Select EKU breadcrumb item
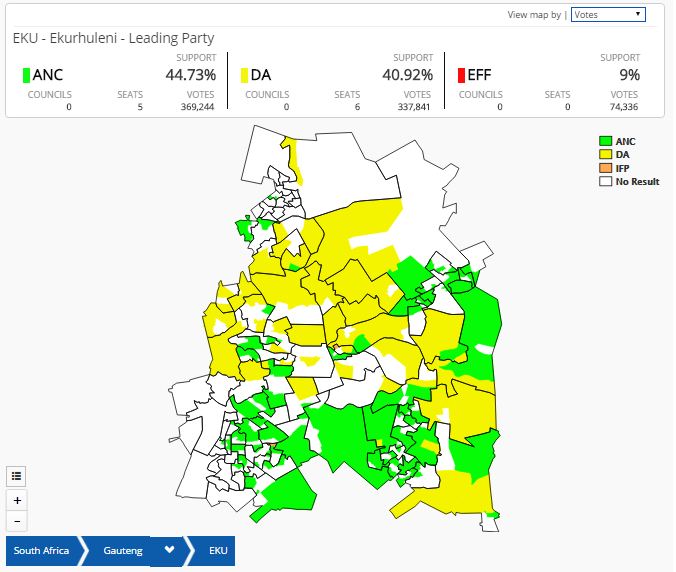 coord(218,551)
